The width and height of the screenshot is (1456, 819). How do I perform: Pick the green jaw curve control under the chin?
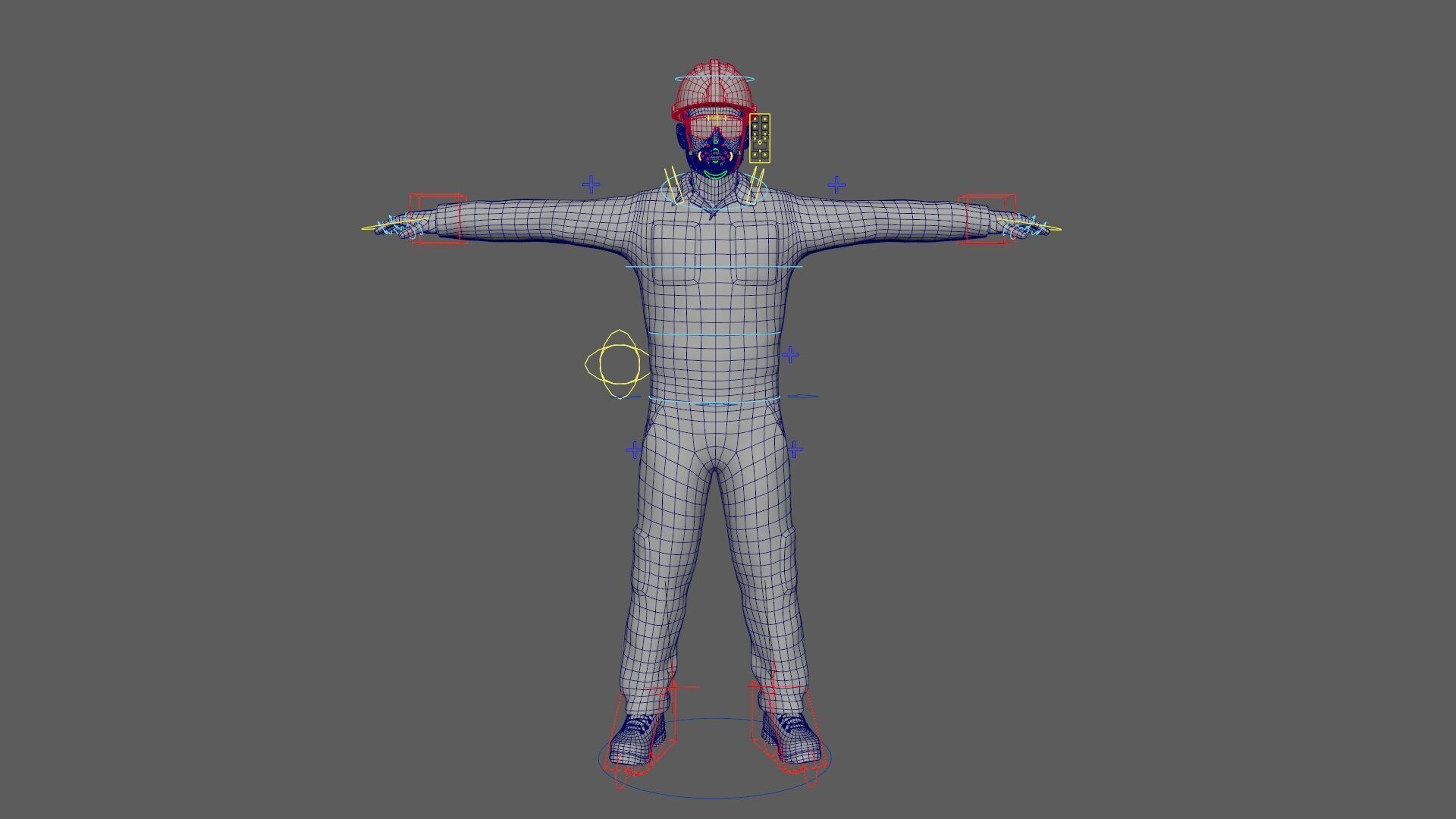click(x=714, y=174)
